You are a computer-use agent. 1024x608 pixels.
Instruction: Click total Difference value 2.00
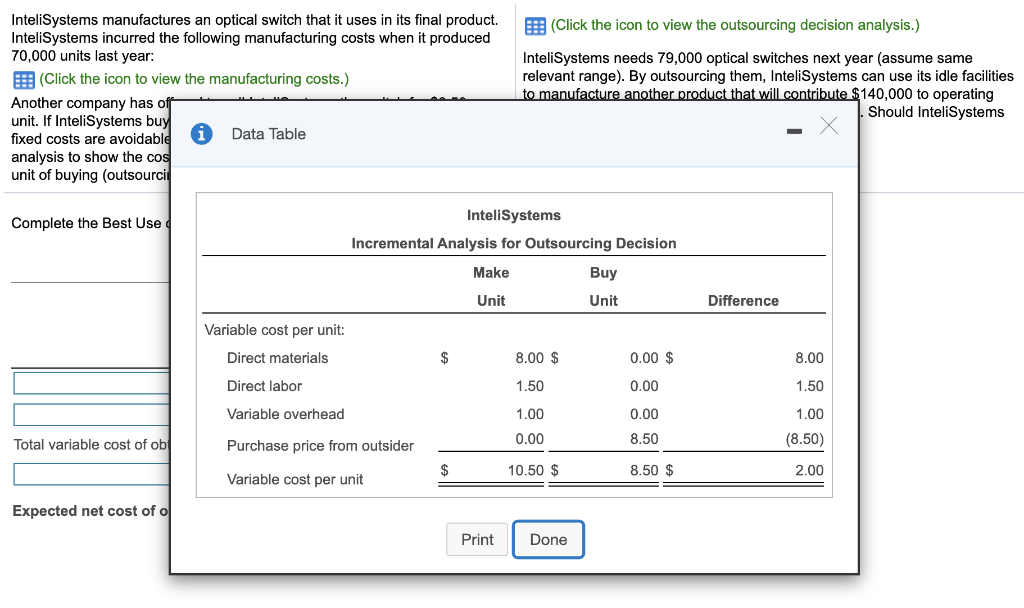[x=809, y=470]
